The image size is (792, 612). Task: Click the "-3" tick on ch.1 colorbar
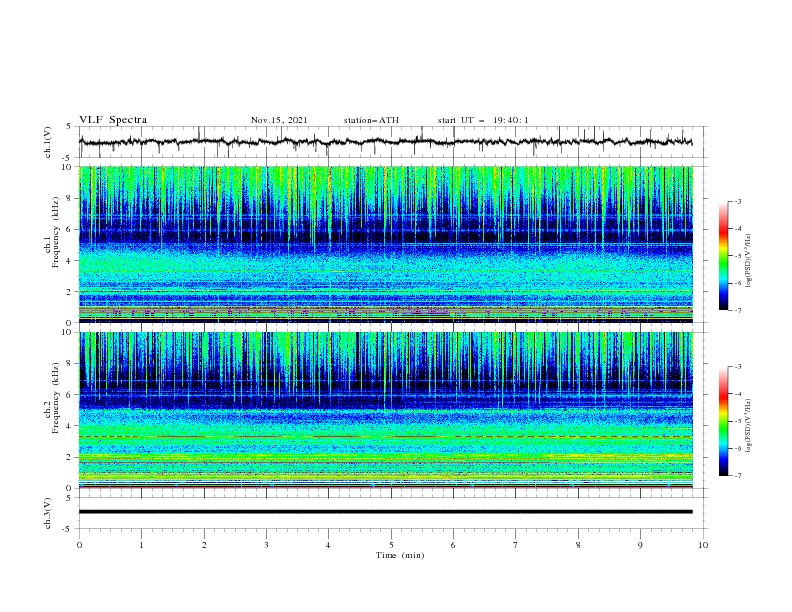click(x=737, y=201)
